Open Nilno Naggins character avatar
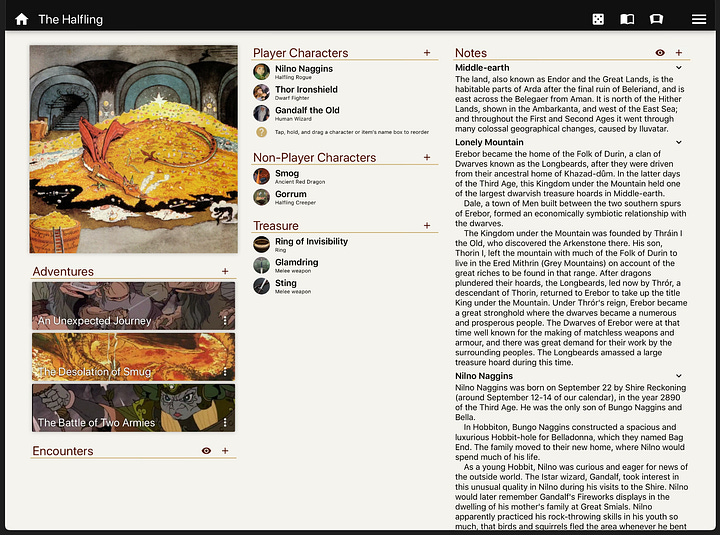This screenshot has height=535, width=720. (261, 72)
